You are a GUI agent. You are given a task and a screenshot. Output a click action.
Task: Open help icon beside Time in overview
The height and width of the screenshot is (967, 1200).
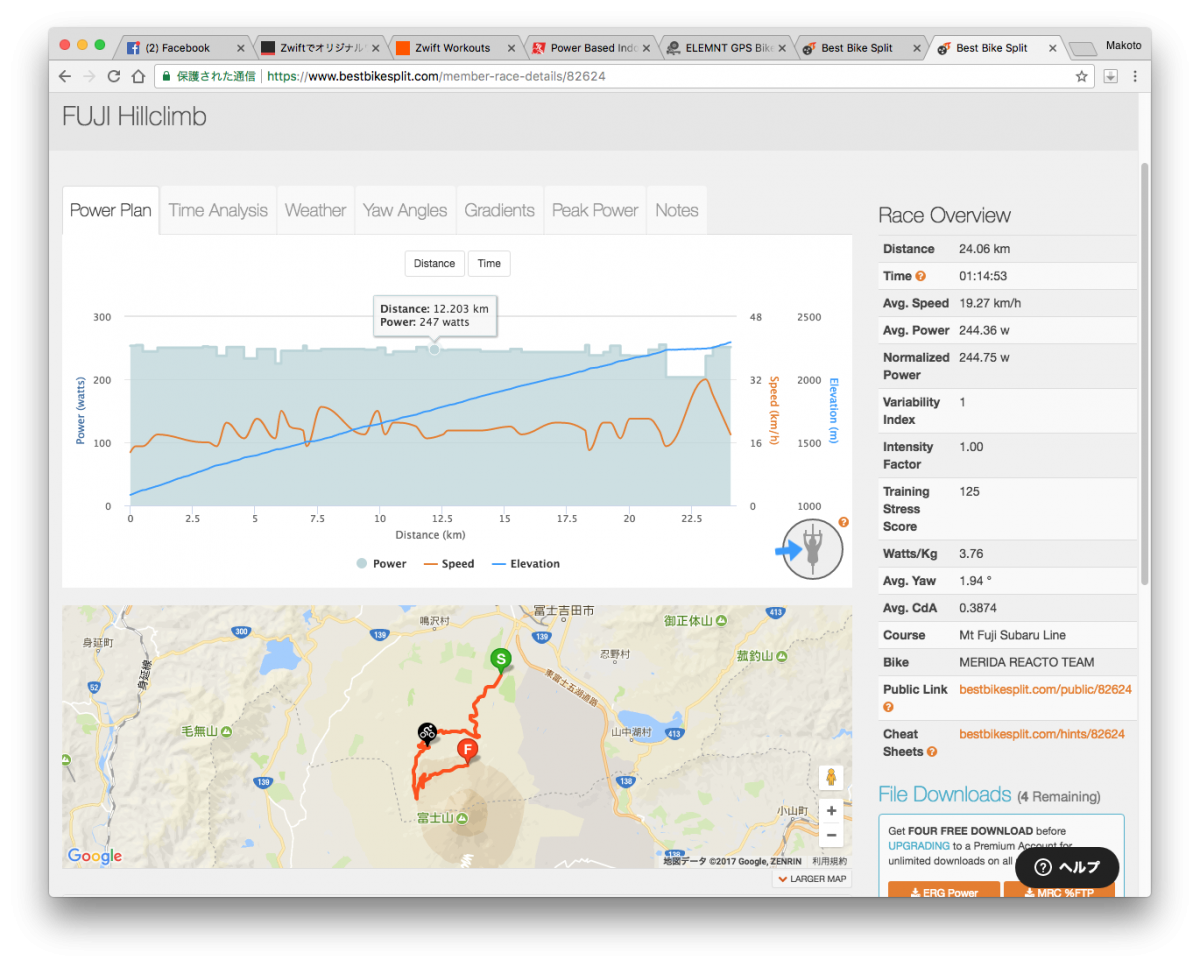click(920, 276)
